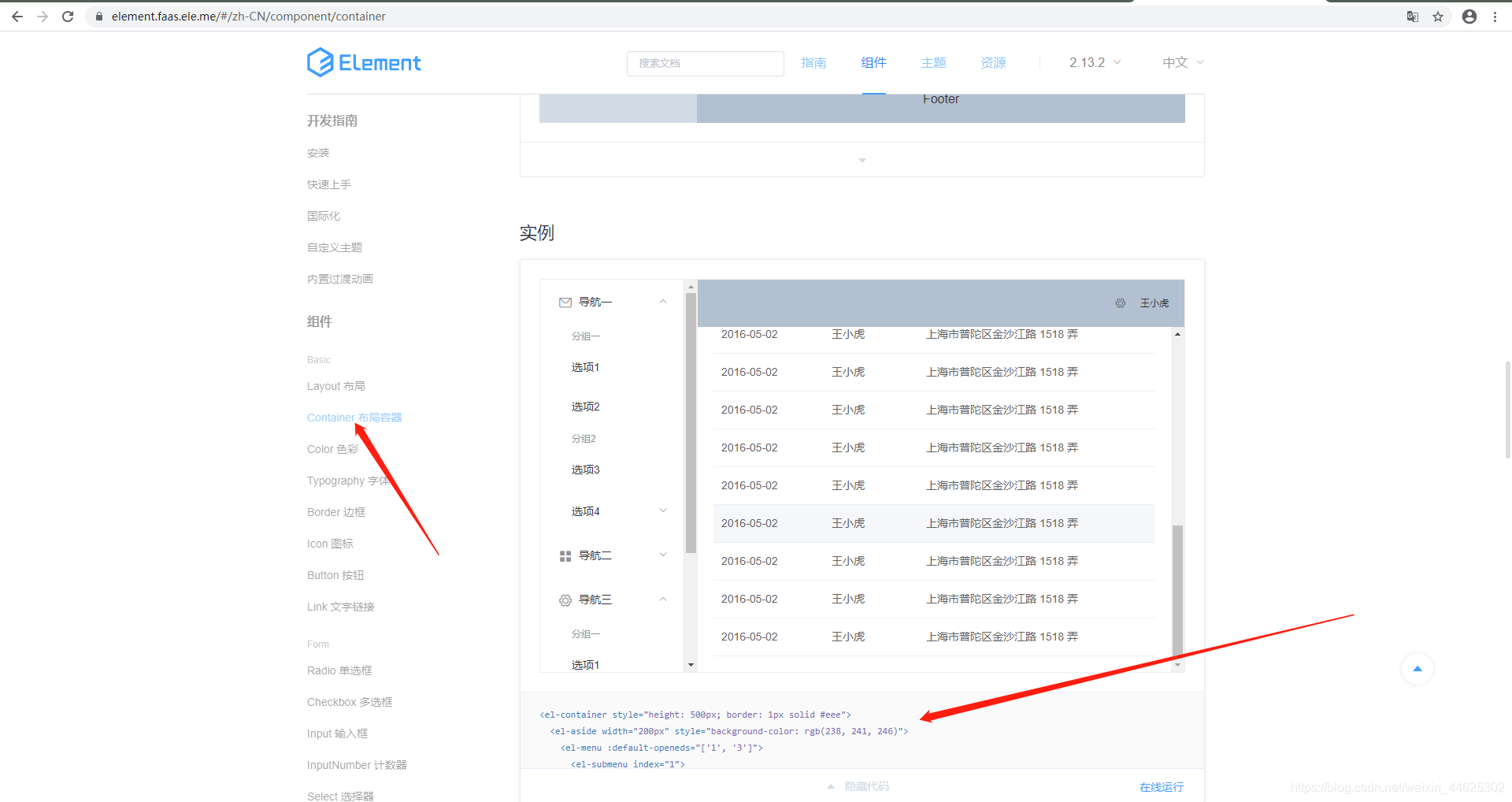Open 安装 in the sidebar
The image size is (1512, 802).
318,153
